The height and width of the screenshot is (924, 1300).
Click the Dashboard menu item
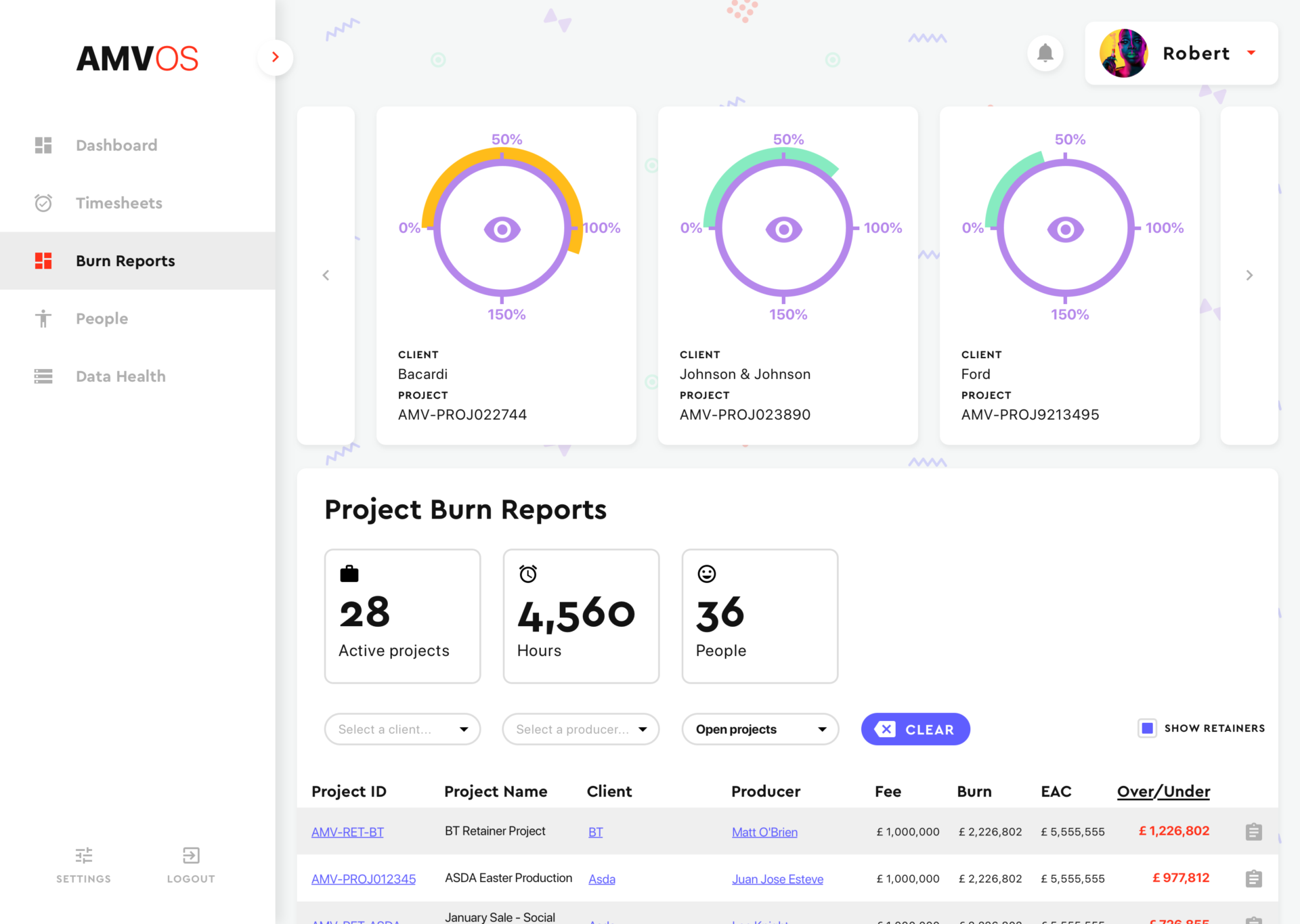tap(116, 145)
